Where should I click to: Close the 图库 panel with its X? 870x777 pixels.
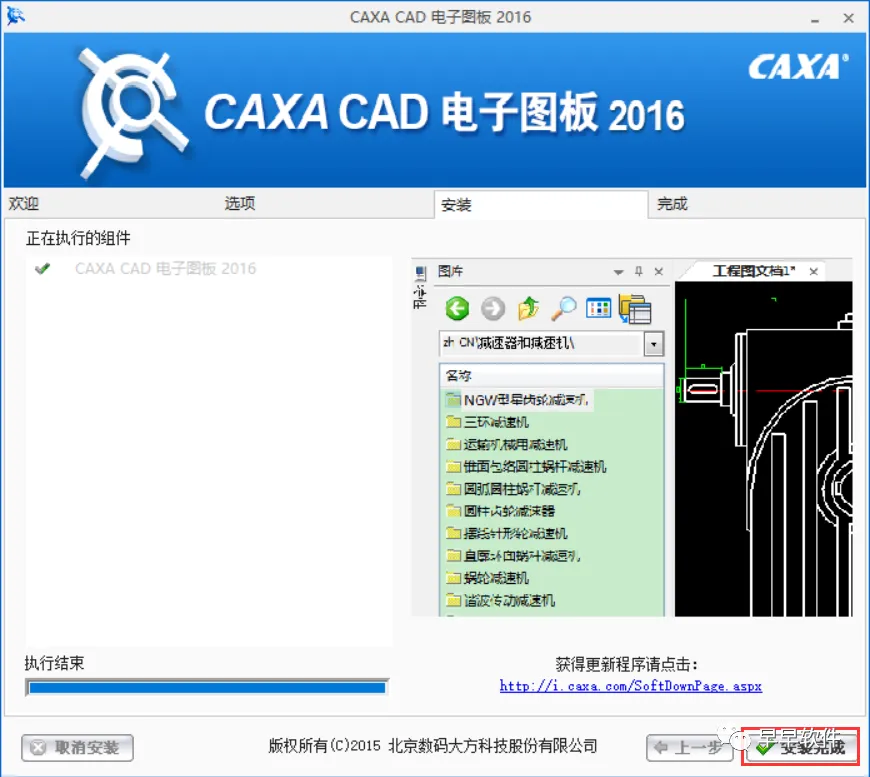[x=659, y=271]
